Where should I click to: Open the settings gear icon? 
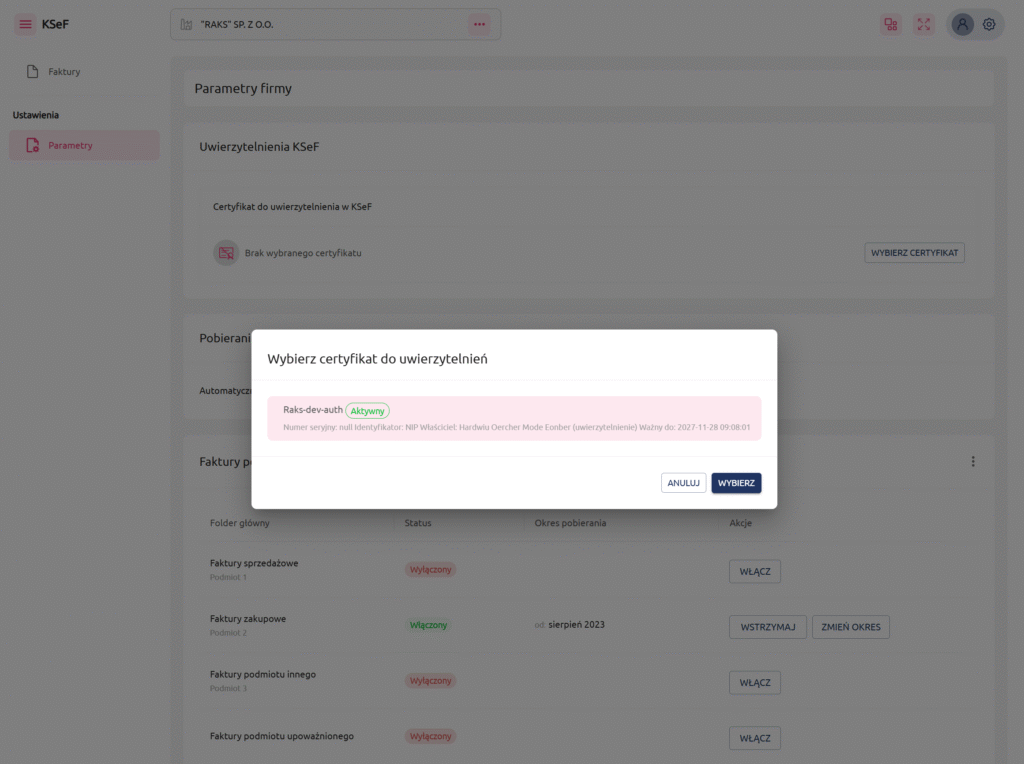click(x=989, y=24)
